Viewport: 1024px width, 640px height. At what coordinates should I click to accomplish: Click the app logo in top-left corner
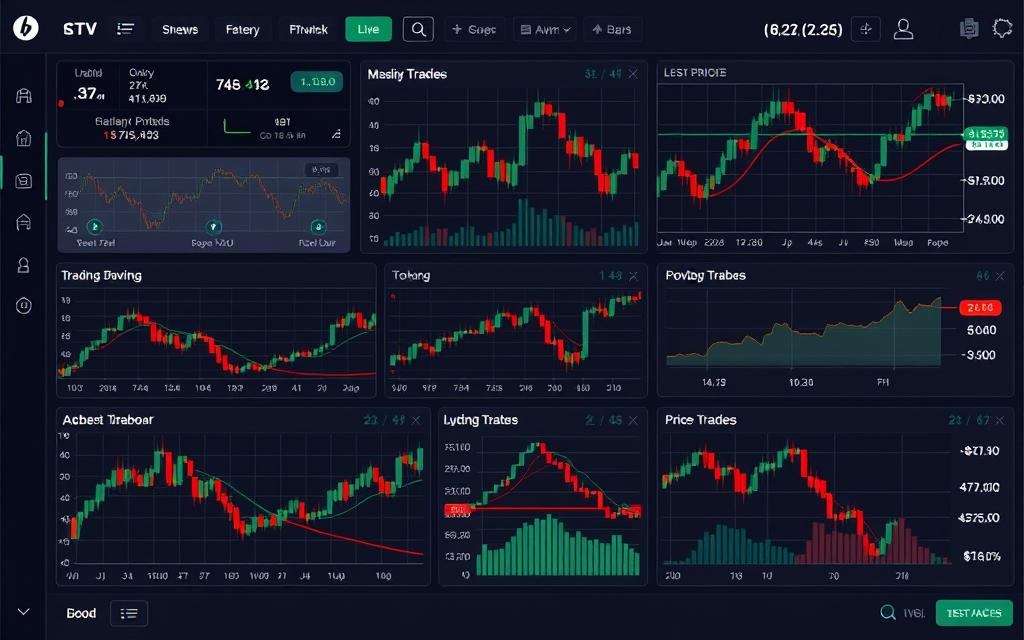click(25, 29)
